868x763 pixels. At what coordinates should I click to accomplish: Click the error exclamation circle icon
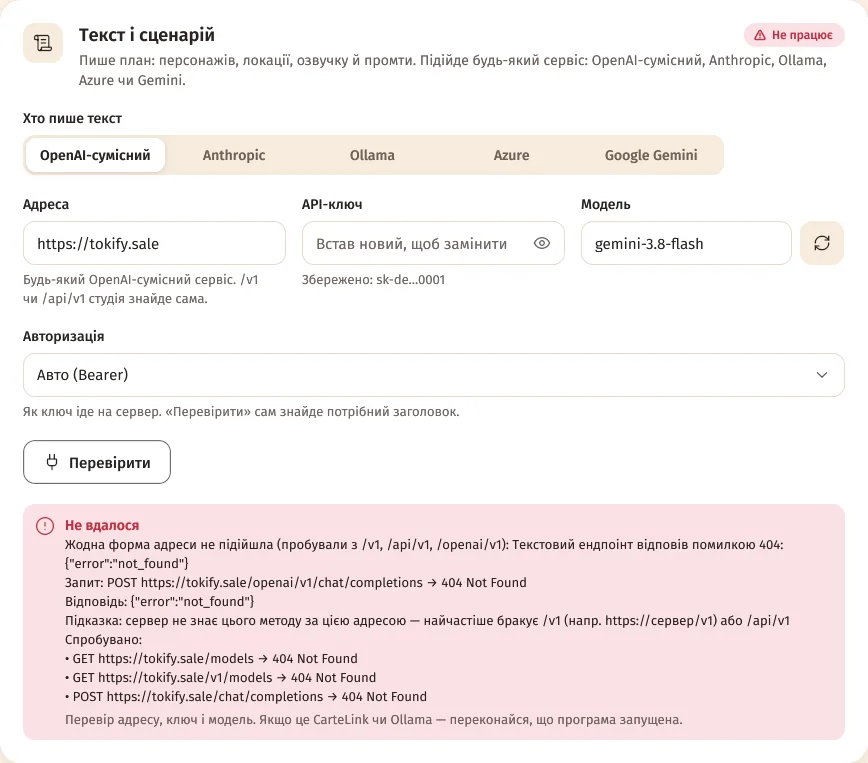tap(45, 525)
